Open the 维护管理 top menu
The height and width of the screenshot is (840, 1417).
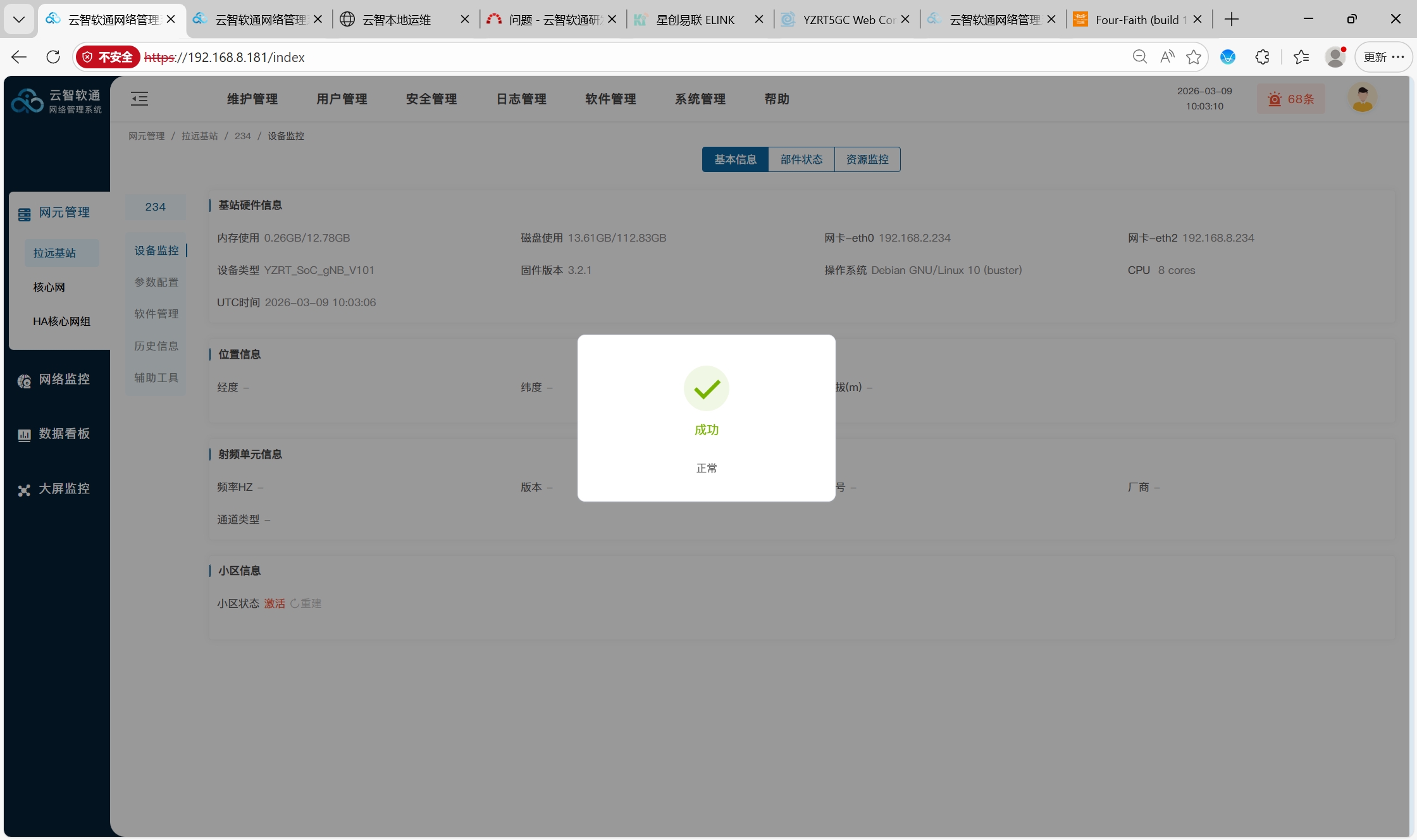[252, 99]
